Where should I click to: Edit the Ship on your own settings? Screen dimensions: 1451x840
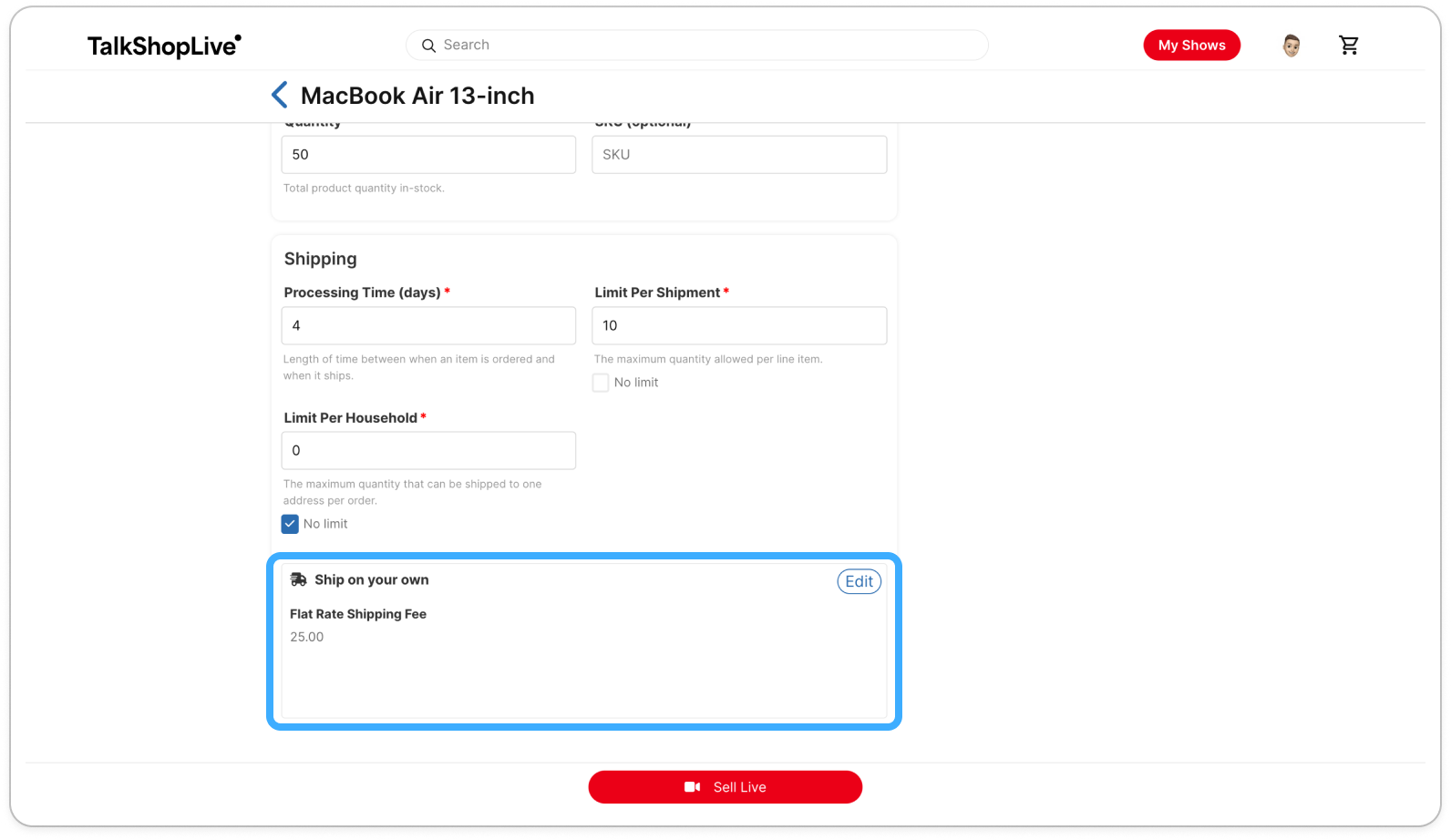pos(859,581)
